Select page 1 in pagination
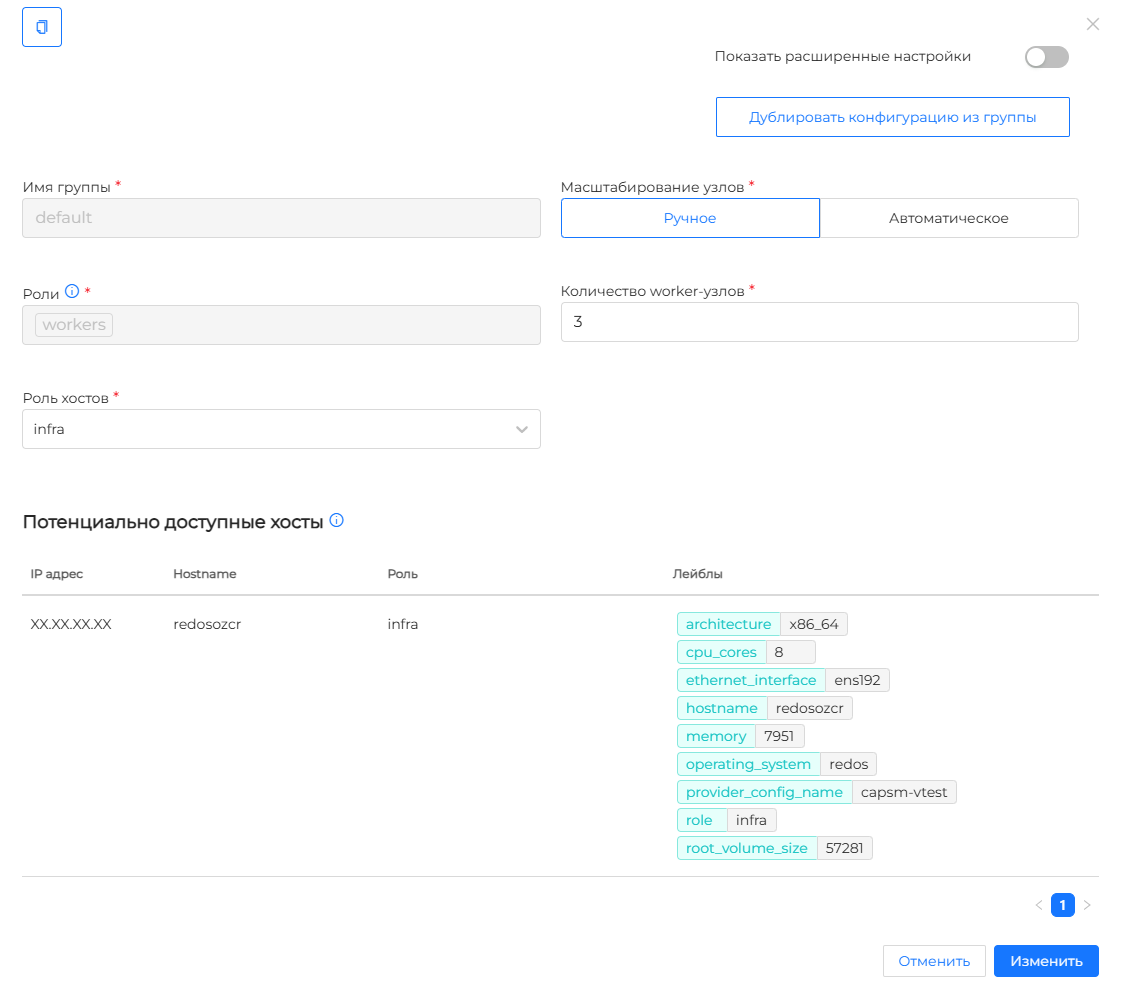Screen dimensions: 1148x992 pos(1062,906)
